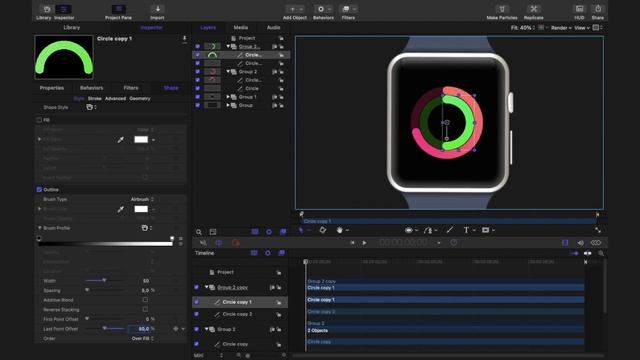This screenshot has width=640, height=360.
Task: Open the Properties inspector tab
Action: coord(52,88)
